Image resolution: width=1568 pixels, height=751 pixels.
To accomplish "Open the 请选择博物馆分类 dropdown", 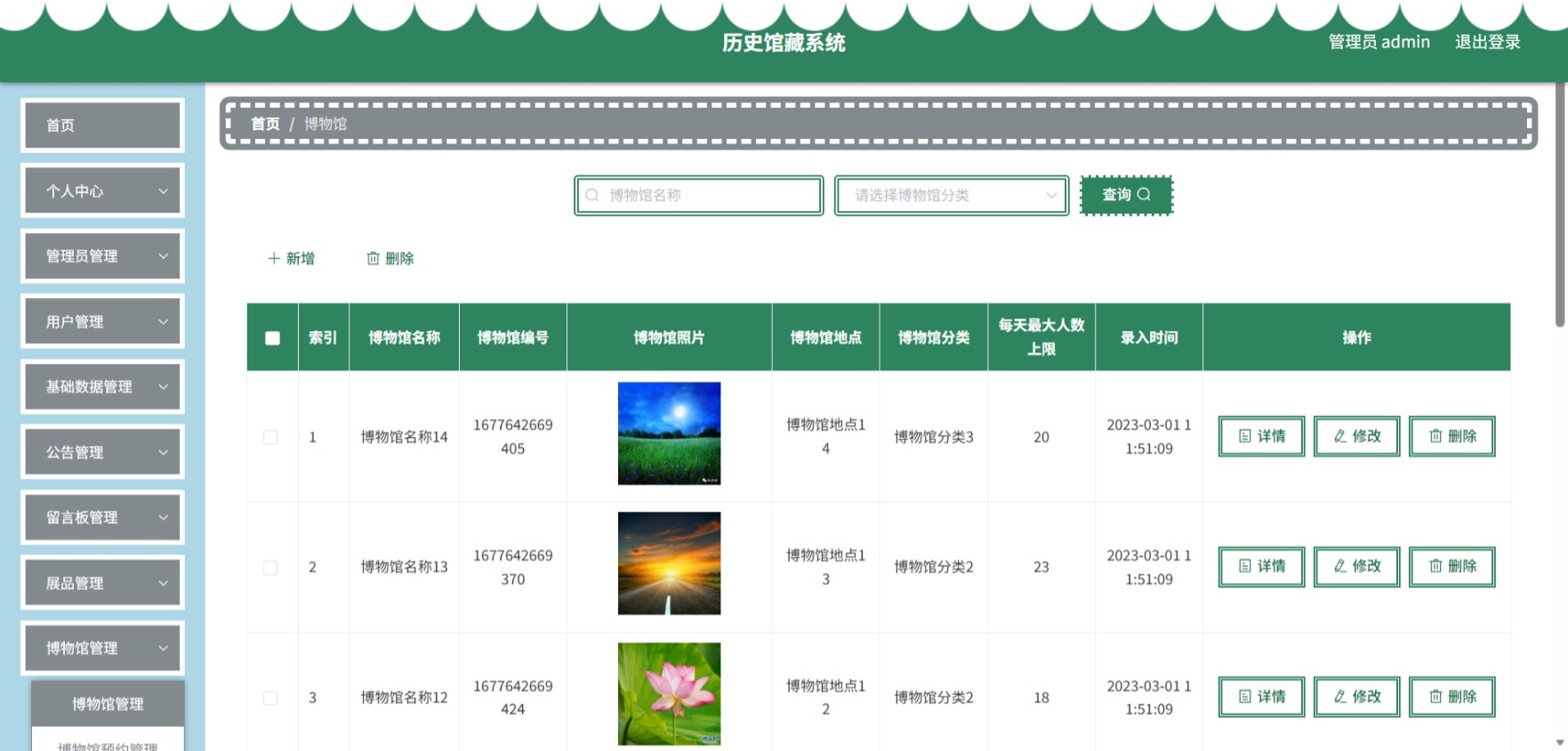I will coord(952,195).
